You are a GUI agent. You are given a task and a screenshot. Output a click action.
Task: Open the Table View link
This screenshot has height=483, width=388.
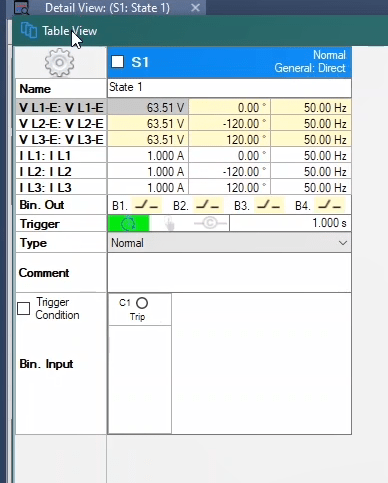pos(69,31)
